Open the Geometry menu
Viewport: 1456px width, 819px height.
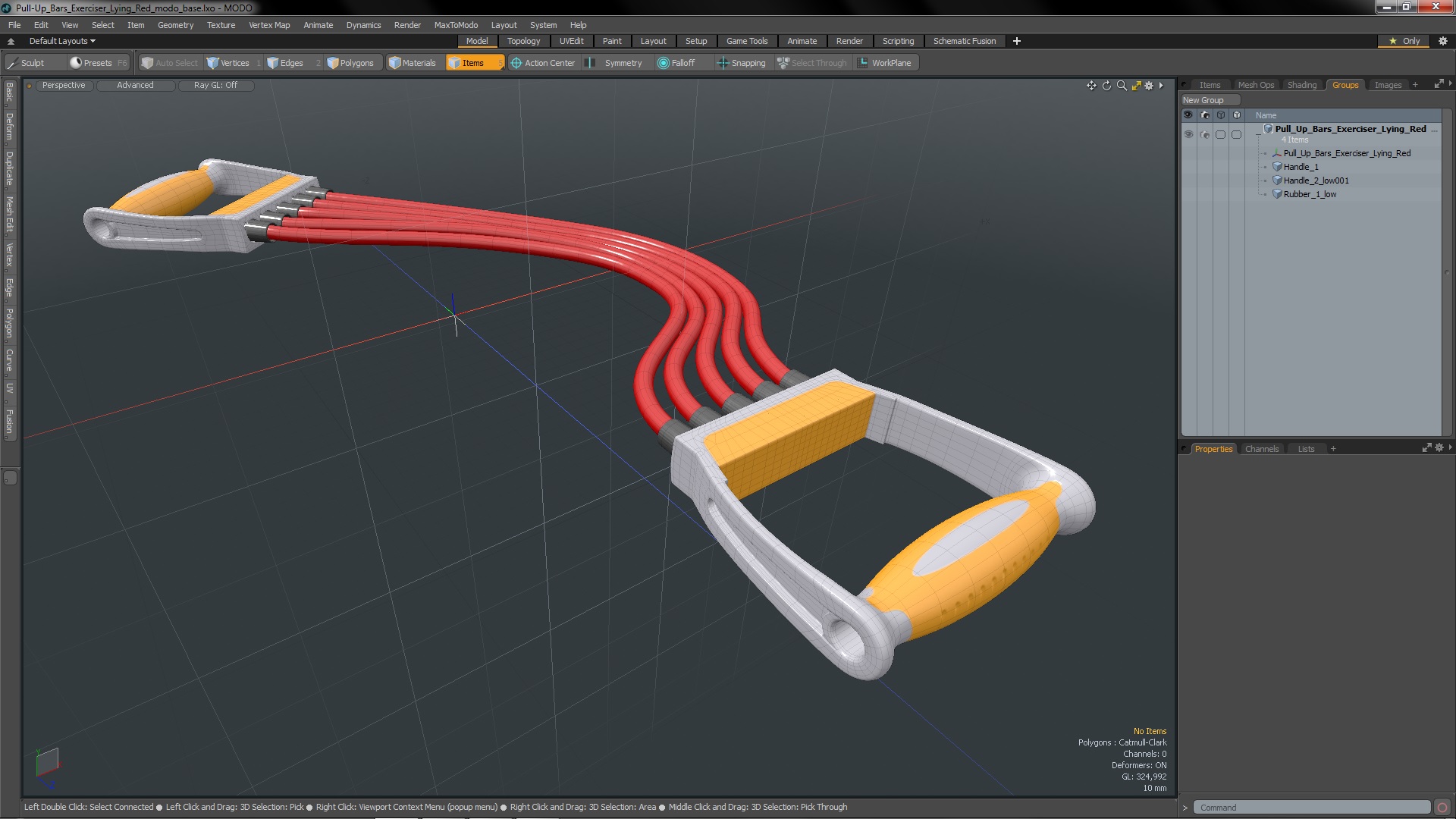[175, 25]
